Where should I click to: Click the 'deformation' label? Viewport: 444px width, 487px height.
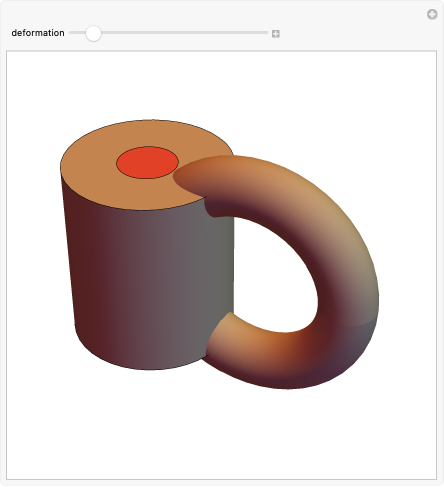coord(38,33)
